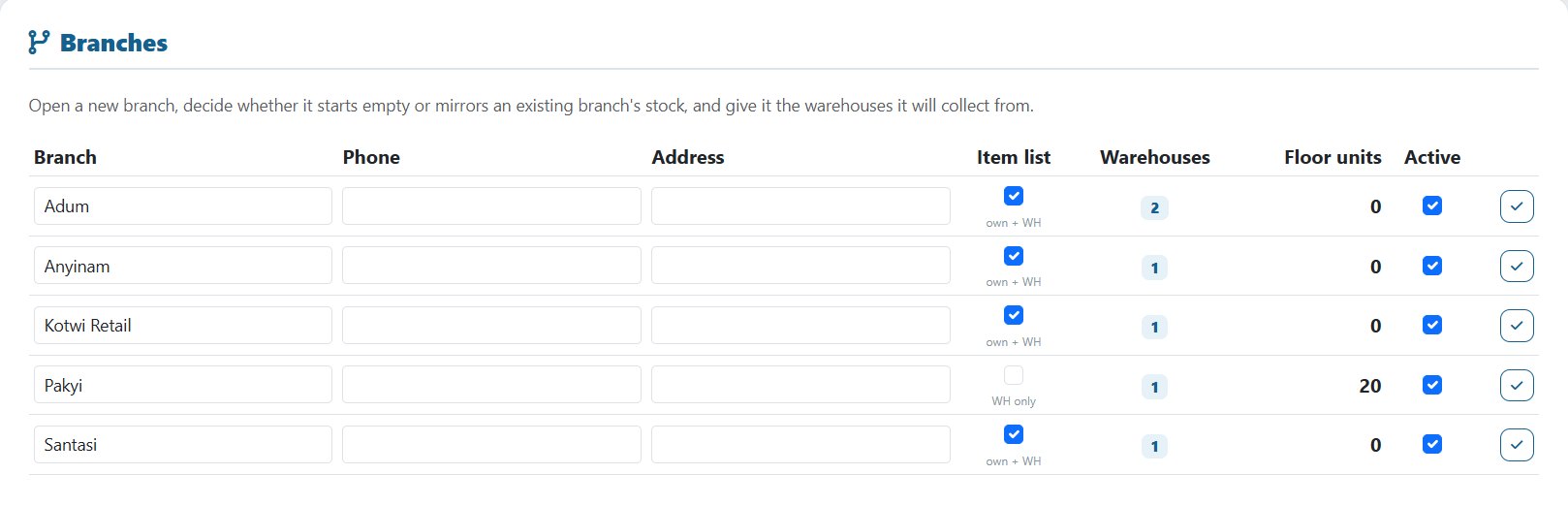The height and width of the screenshot is (506, 1568).
Task: Click the Branches section title
Action: pos(113,43)
